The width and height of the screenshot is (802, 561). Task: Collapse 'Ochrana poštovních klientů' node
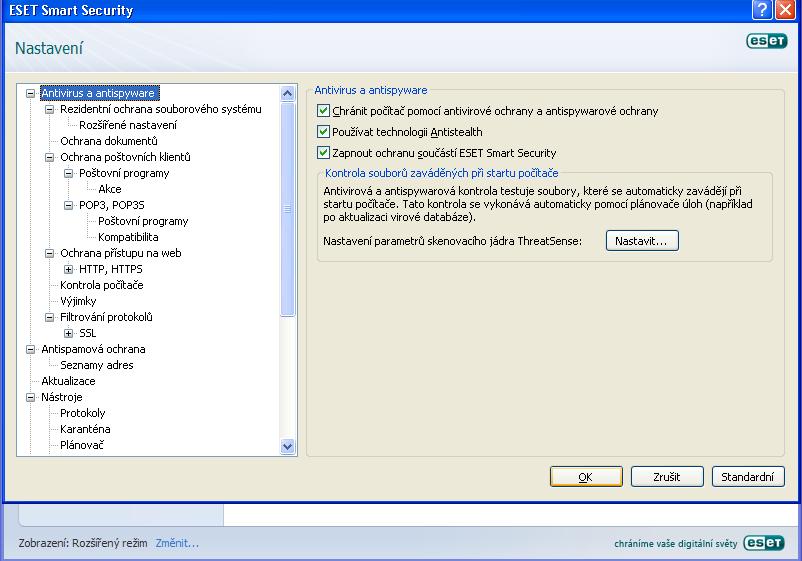click(x=50, y=157)
